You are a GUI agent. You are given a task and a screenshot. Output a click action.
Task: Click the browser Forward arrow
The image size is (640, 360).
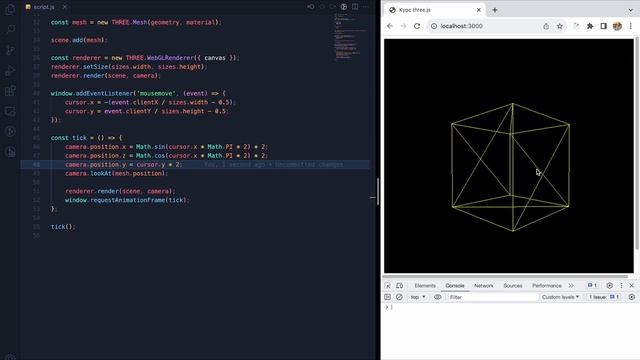[403, 26]
